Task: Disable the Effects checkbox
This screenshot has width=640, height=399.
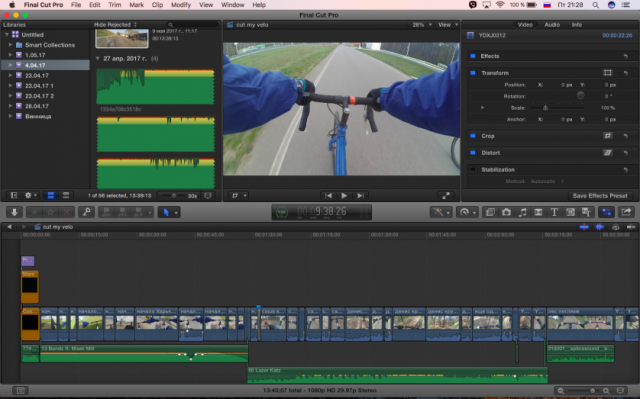Action: coord(473,56)
